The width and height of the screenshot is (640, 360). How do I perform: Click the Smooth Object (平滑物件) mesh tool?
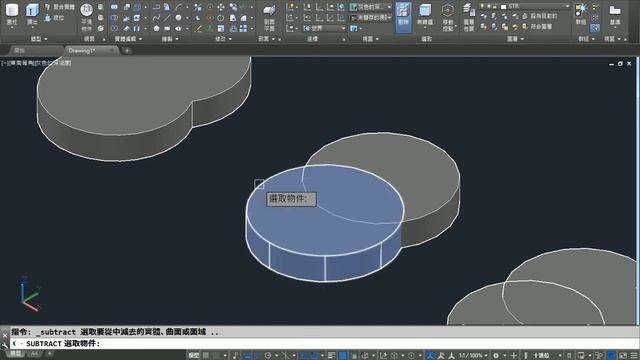[87, 16]
